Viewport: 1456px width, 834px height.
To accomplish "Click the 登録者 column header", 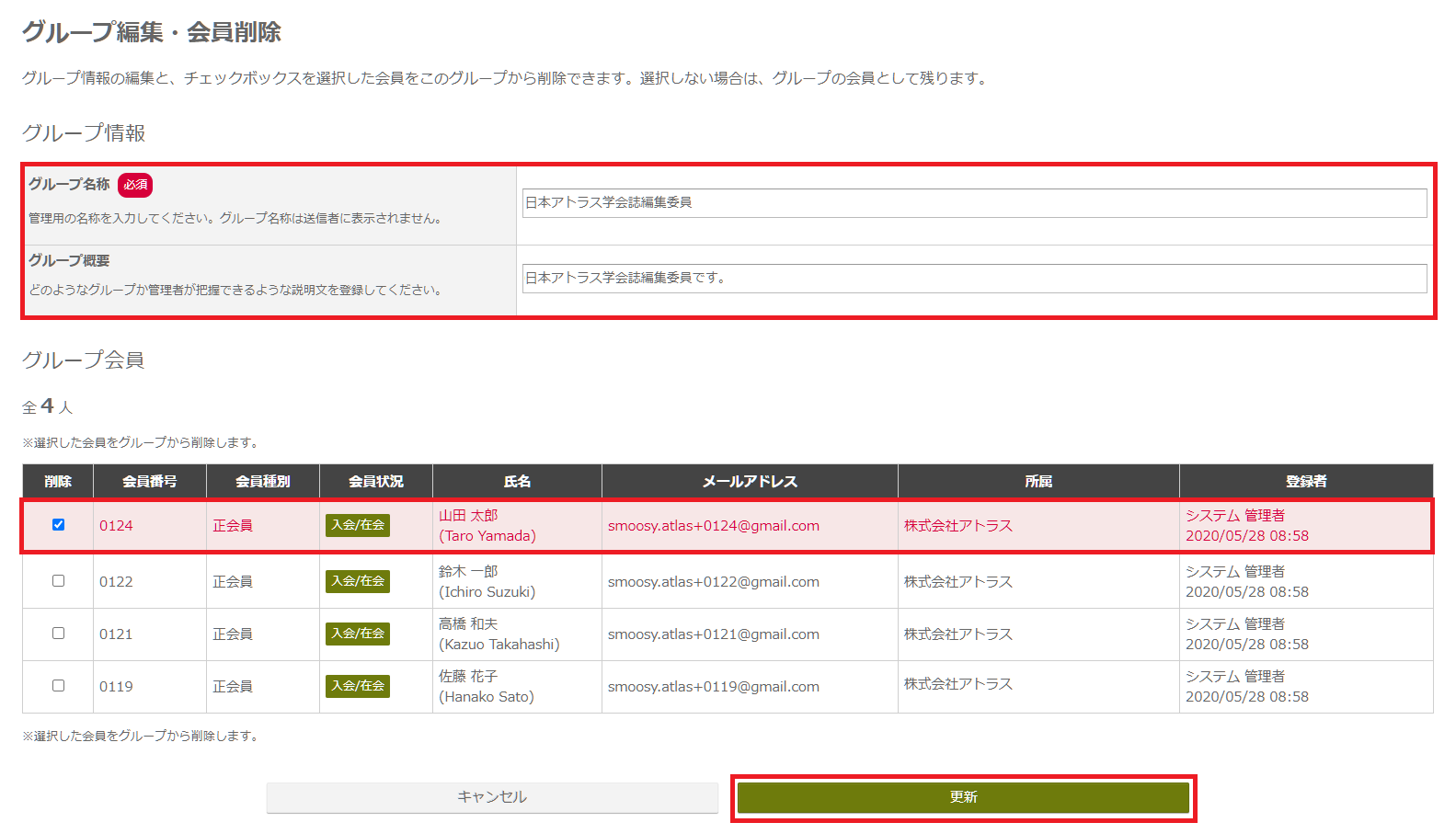I will [x=1305, y=481].
